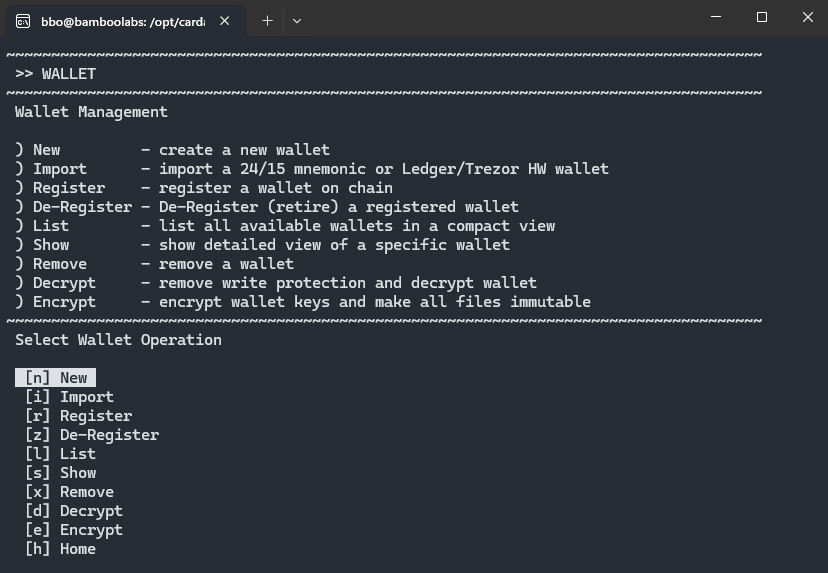Click the terminal icon in the tab
The height and width of the screenshot is (573, 828).
pos(23,21)
